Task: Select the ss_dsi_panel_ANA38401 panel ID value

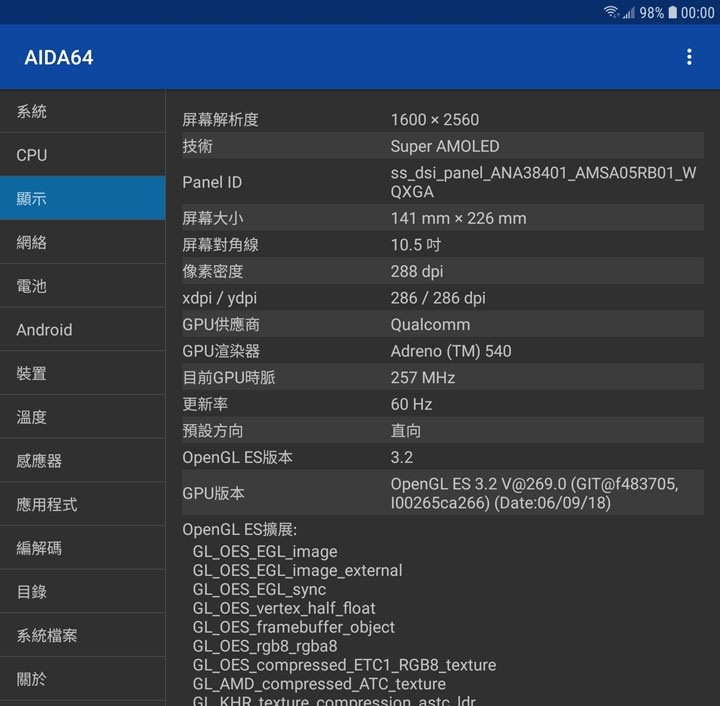Action: [x=544, y=182]
